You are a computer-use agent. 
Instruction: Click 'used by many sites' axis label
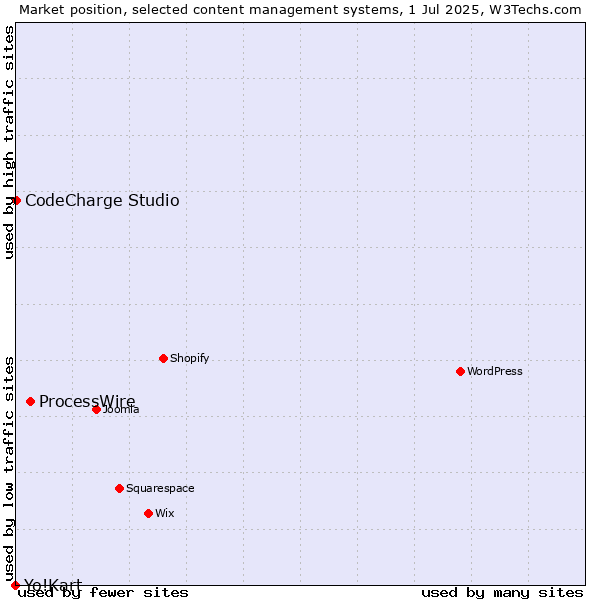(x=502, y=593)
